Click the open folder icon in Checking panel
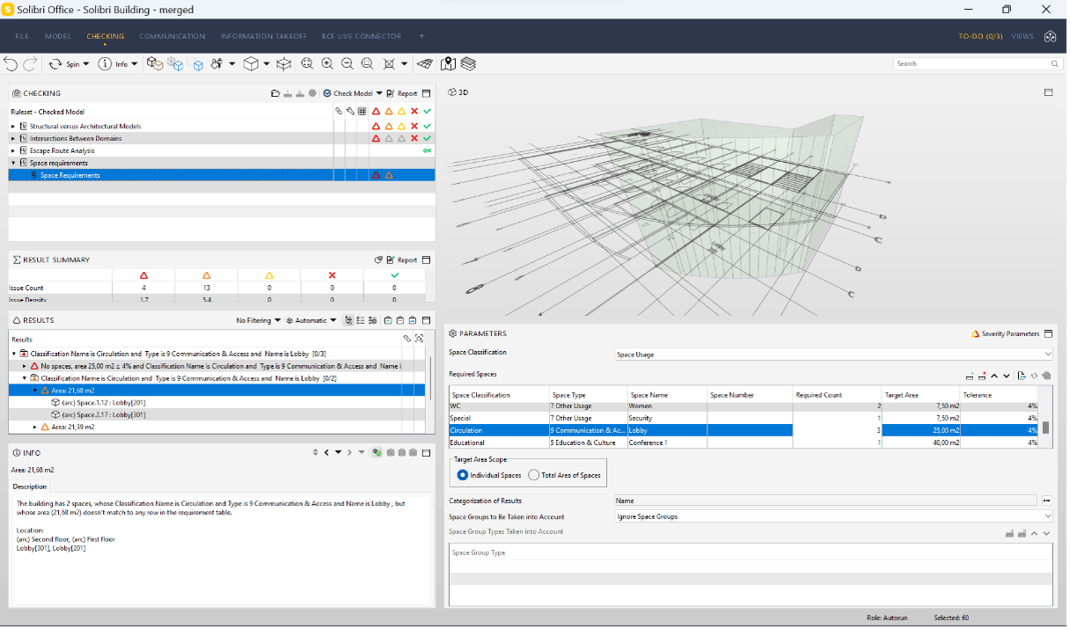The image size is (1070, 629). click(275, 93)
